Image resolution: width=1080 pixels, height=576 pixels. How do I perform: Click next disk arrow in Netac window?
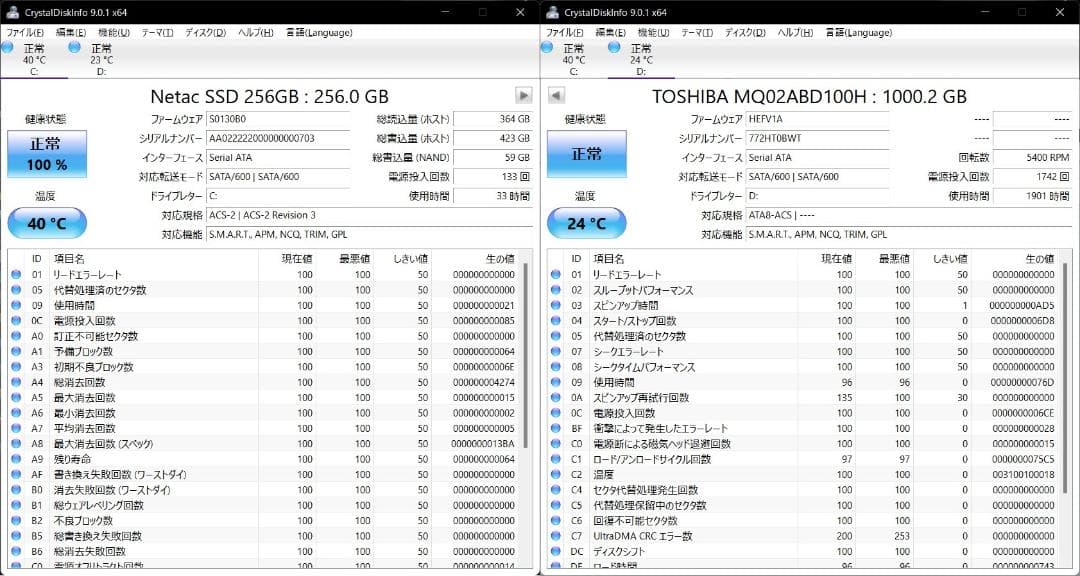[523, 95]
